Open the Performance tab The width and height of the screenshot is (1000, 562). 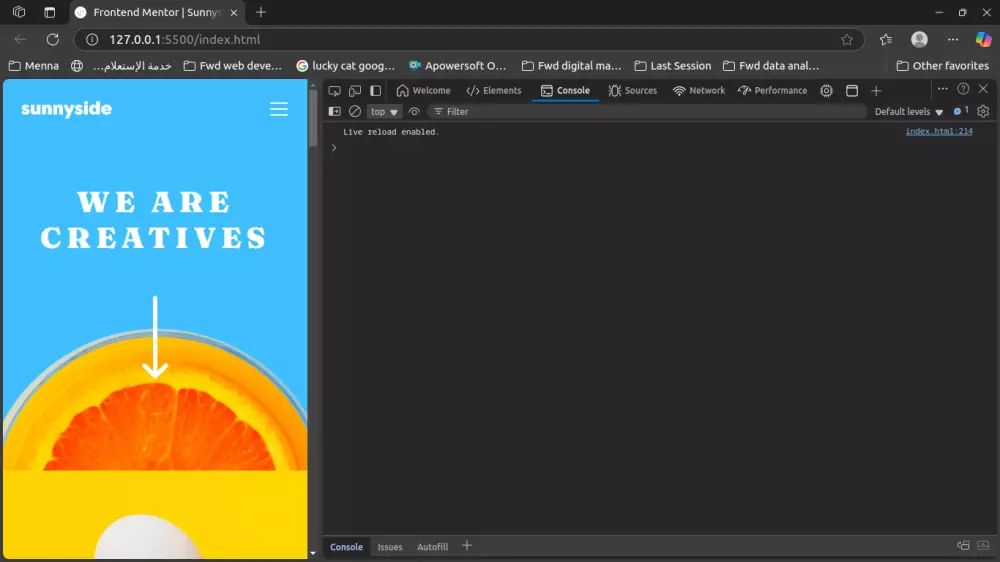click(772, 91)
